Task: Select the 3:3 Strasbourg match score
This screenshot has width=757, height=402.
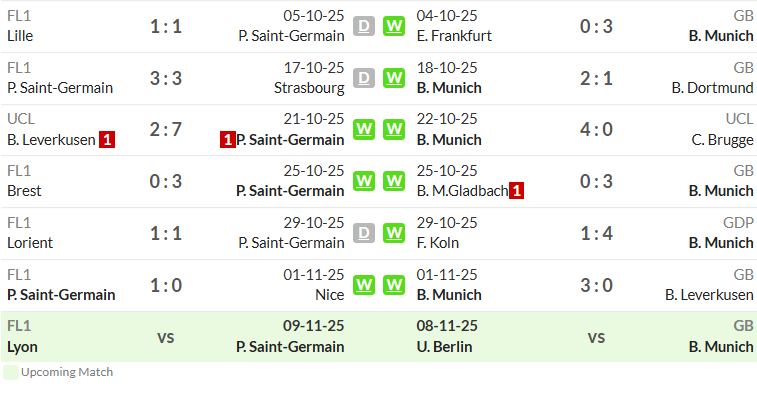Action: 166,78
